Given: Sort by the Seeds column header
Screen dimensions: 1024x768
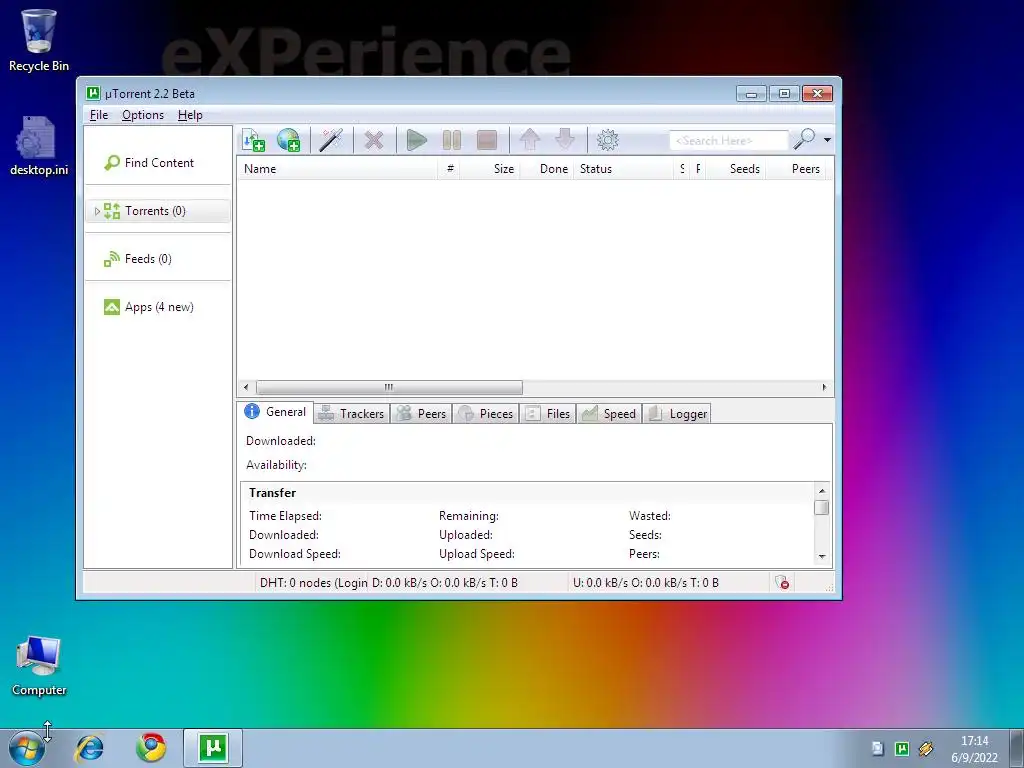Looking at the screenshot, I should [x=737, y=168].
